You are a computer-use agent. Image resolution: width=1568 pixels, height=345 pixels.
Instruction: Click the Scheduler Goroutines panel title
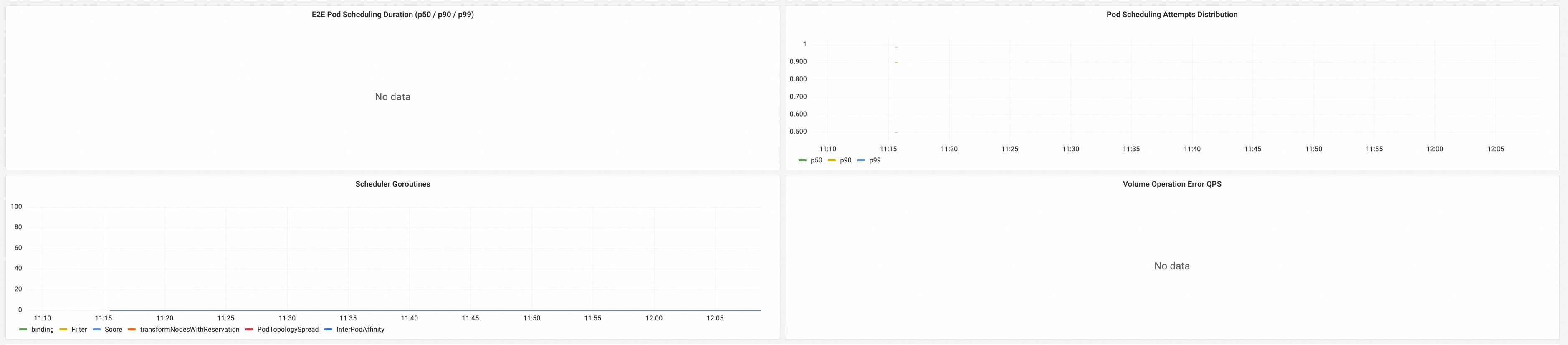(392, 184)
